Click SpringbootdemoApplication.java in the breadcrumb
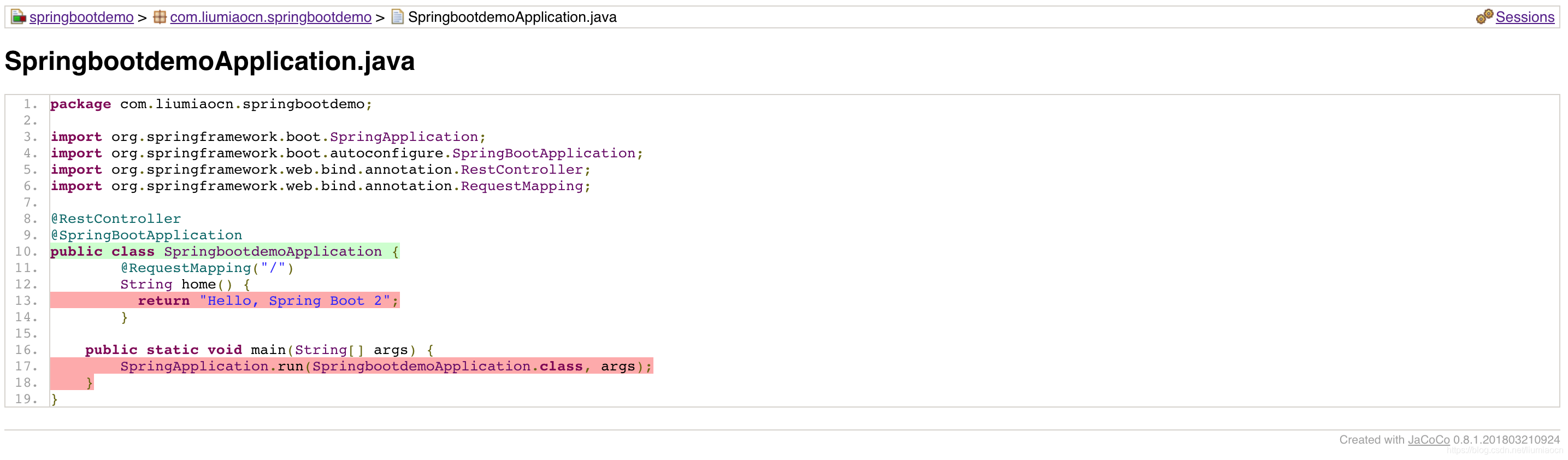 click(x=512, y=17)
